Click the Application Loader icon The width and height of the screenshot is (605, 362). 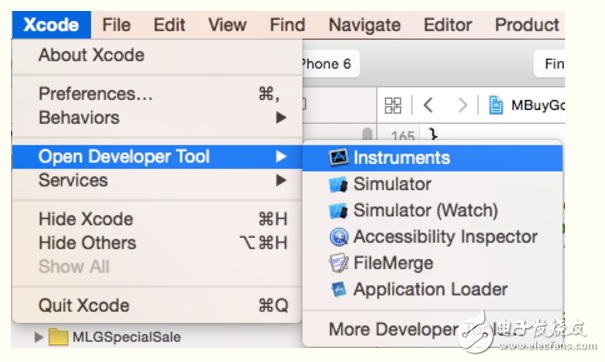[339, 289]
